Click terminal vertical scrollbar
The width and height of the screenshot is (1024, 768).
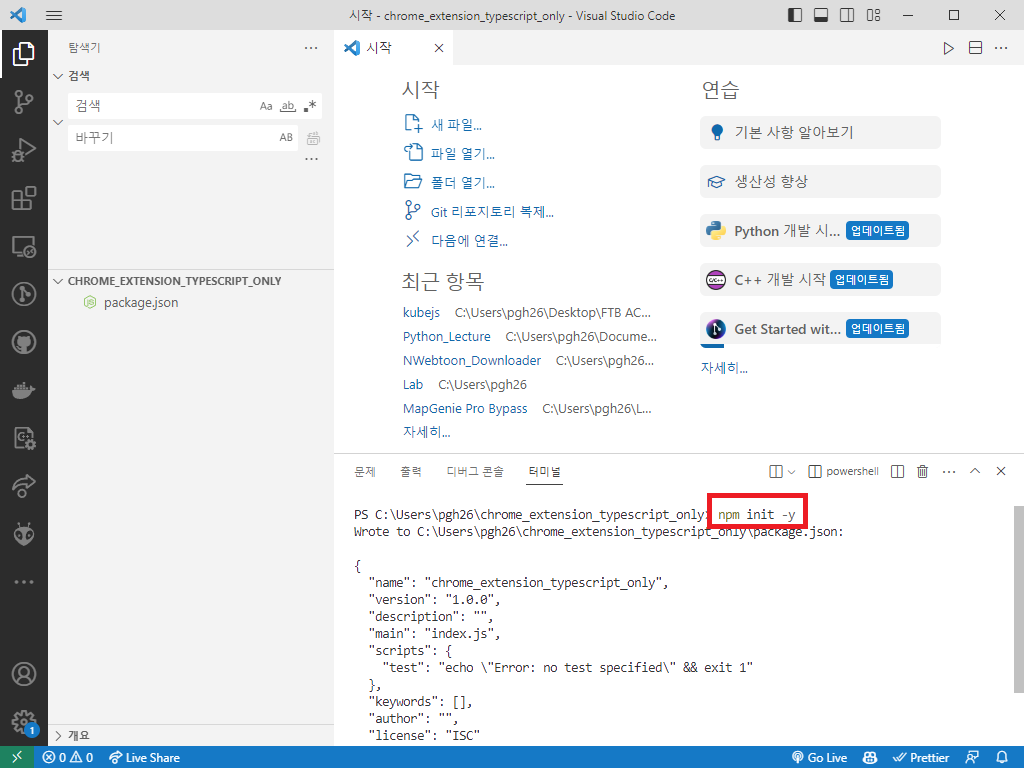[x=1018, y=598]
